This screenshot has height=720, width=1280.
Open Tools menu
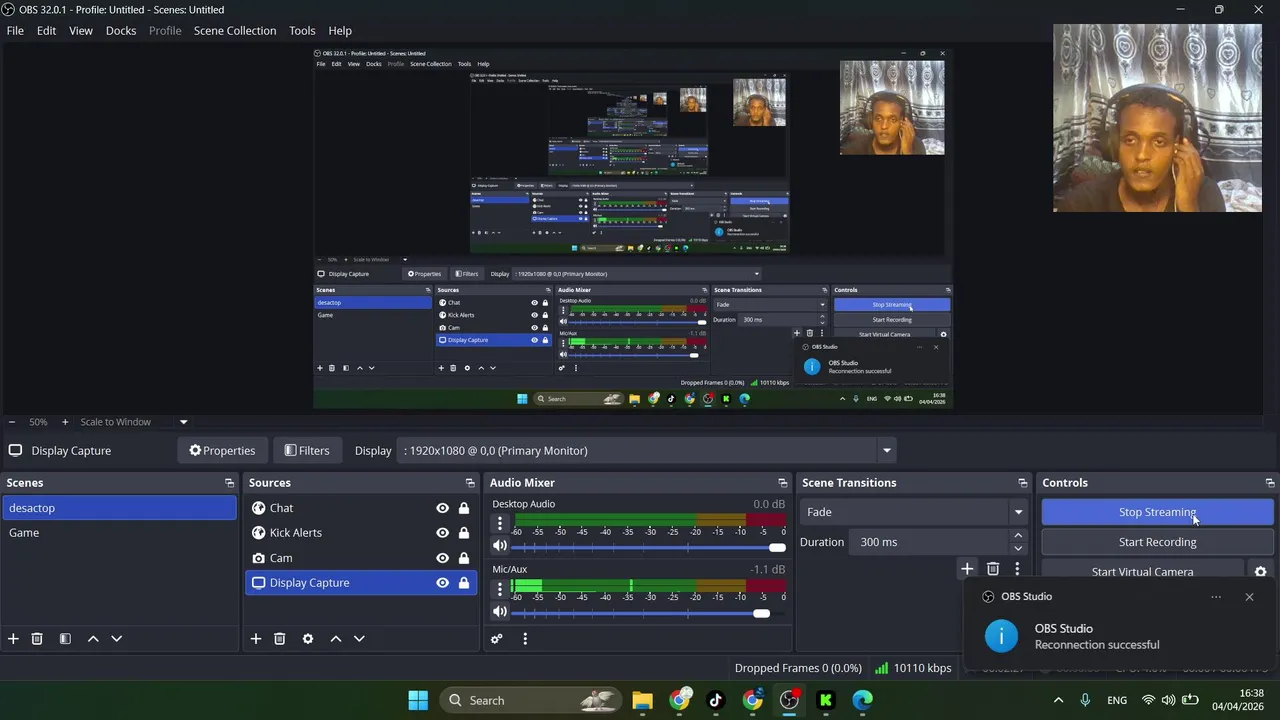[302, 31]
